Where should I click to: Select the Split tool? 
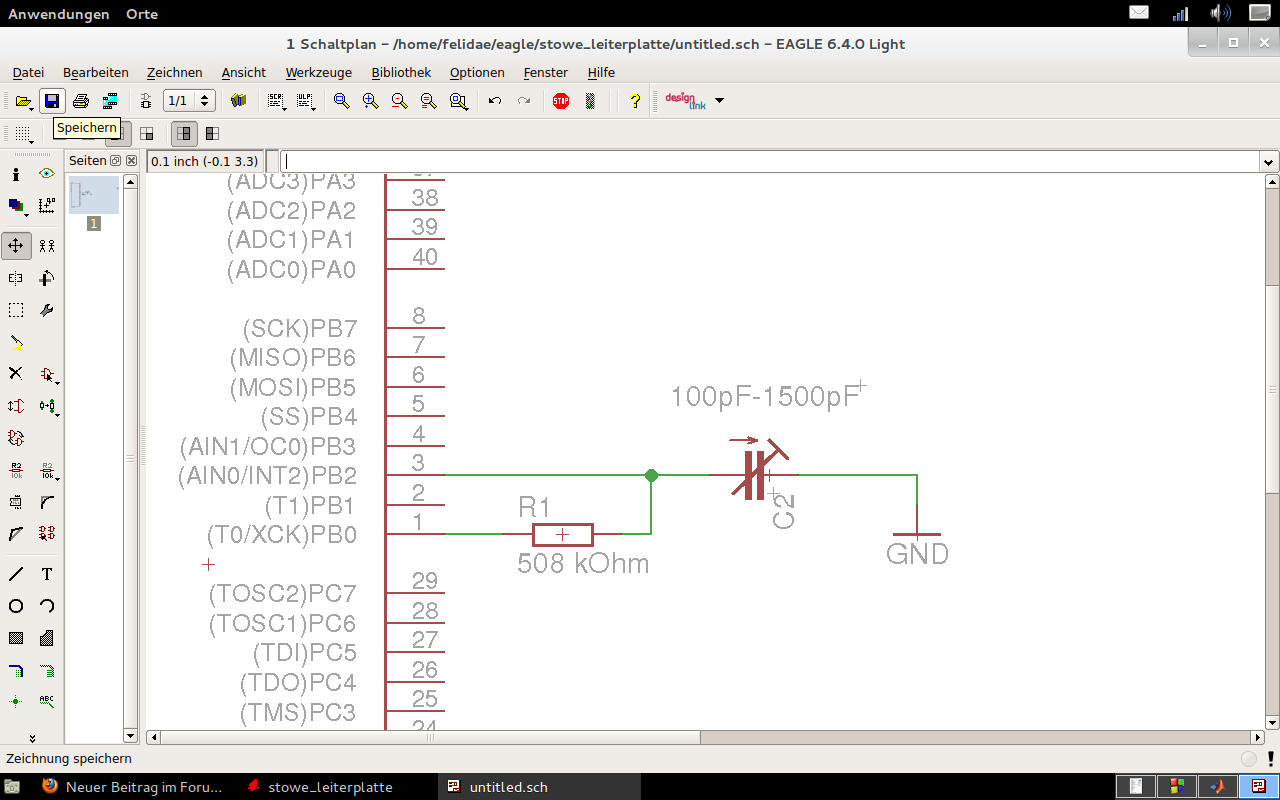(16, 534)
